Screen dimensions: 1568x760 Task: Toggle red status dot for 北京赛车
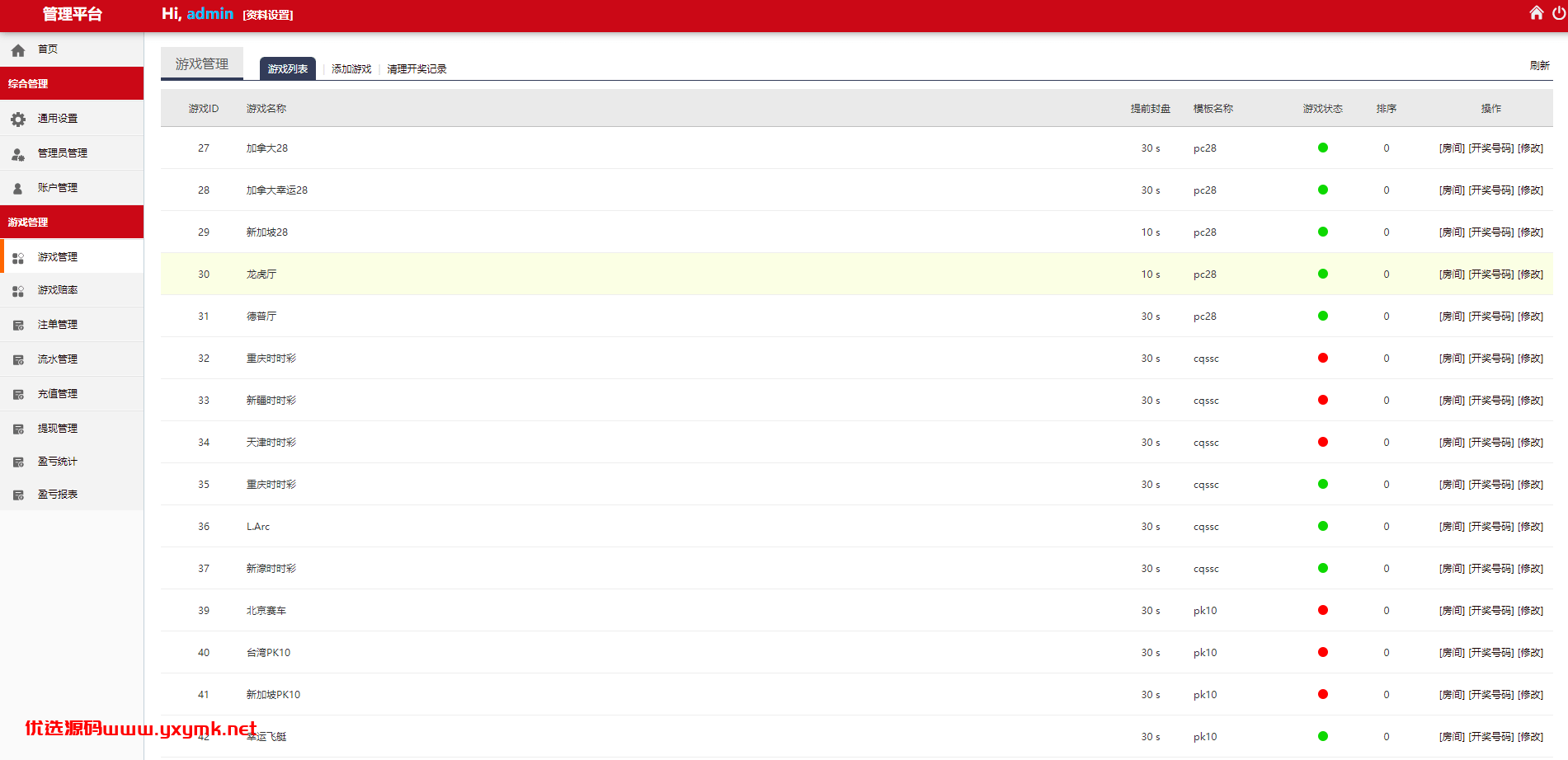(x=1323, y=610)
